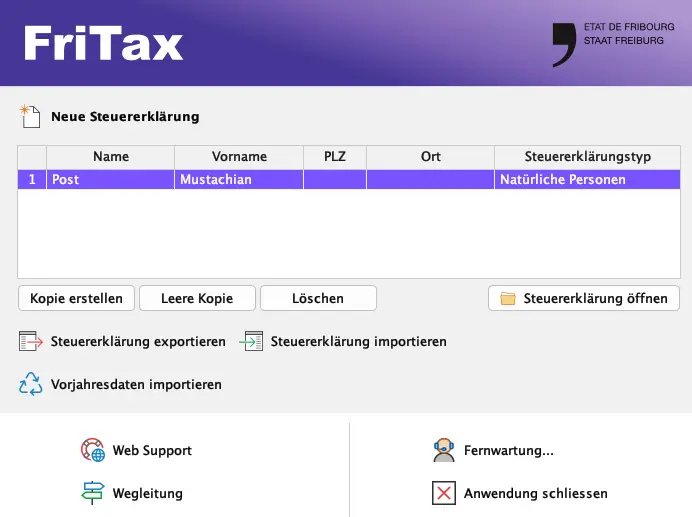Click Kopie erstellen button

[76, 298]
